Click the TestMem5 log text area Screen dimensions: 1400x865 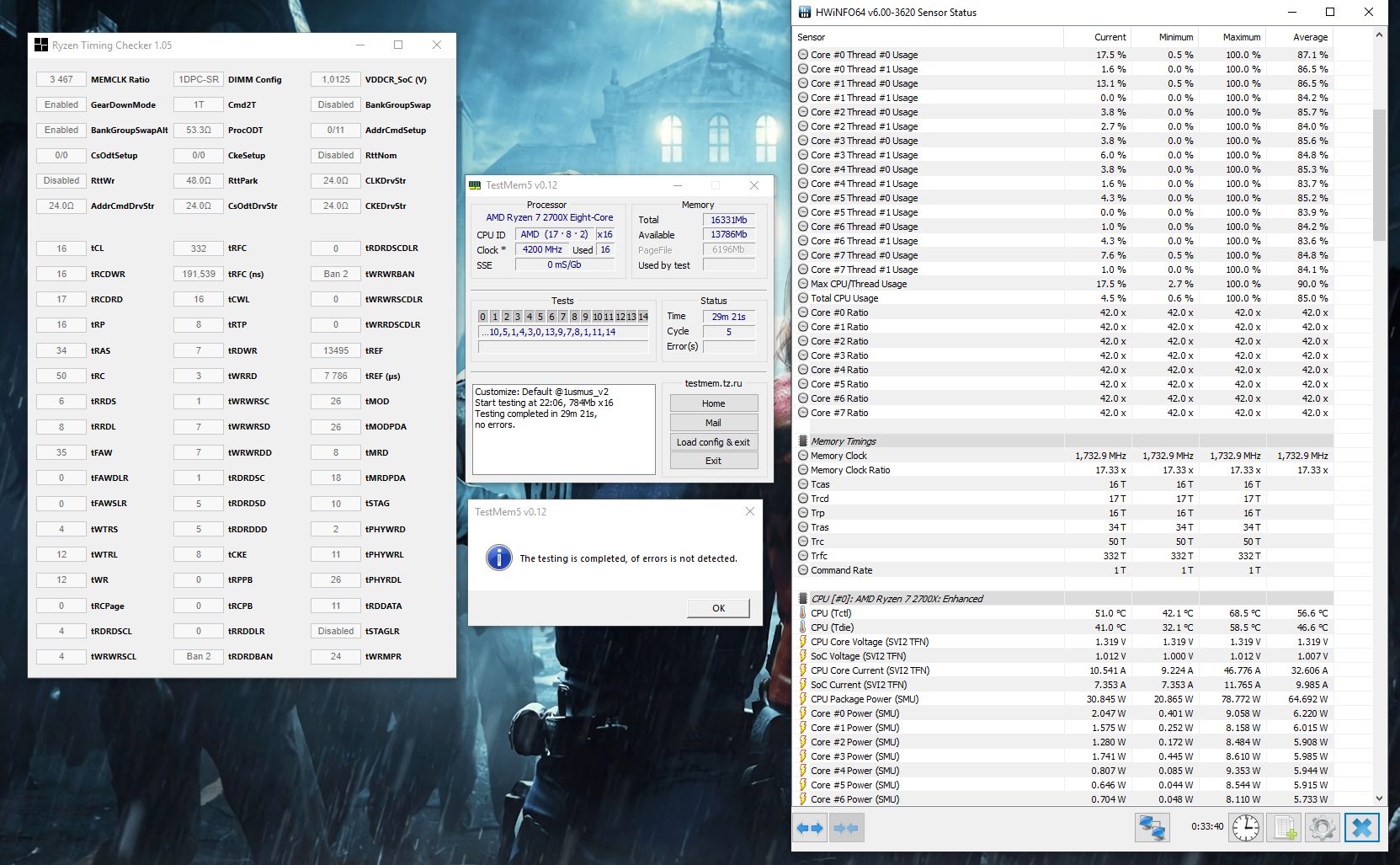click(563, 430)
